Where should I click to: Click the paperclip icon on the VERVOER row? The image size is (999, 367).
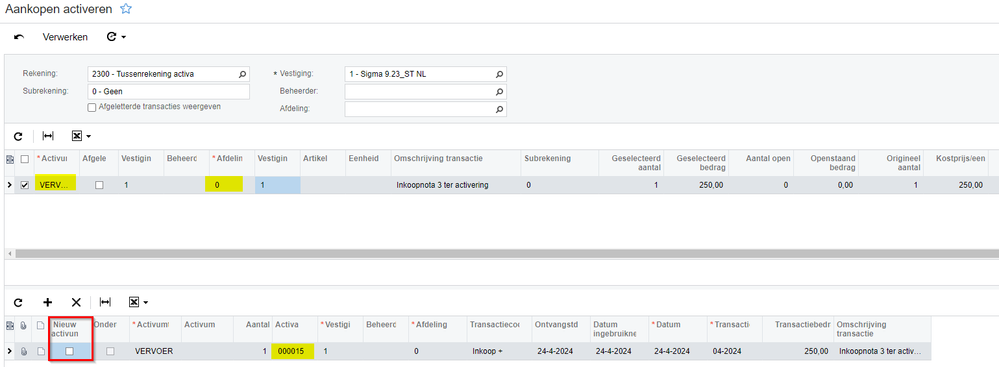(x=24, y=351)
